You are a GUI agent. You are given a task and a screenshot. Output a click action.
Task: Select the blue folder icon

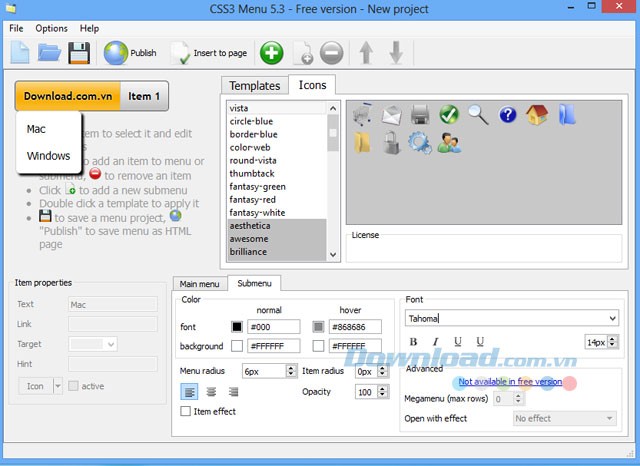click(567, 115)
